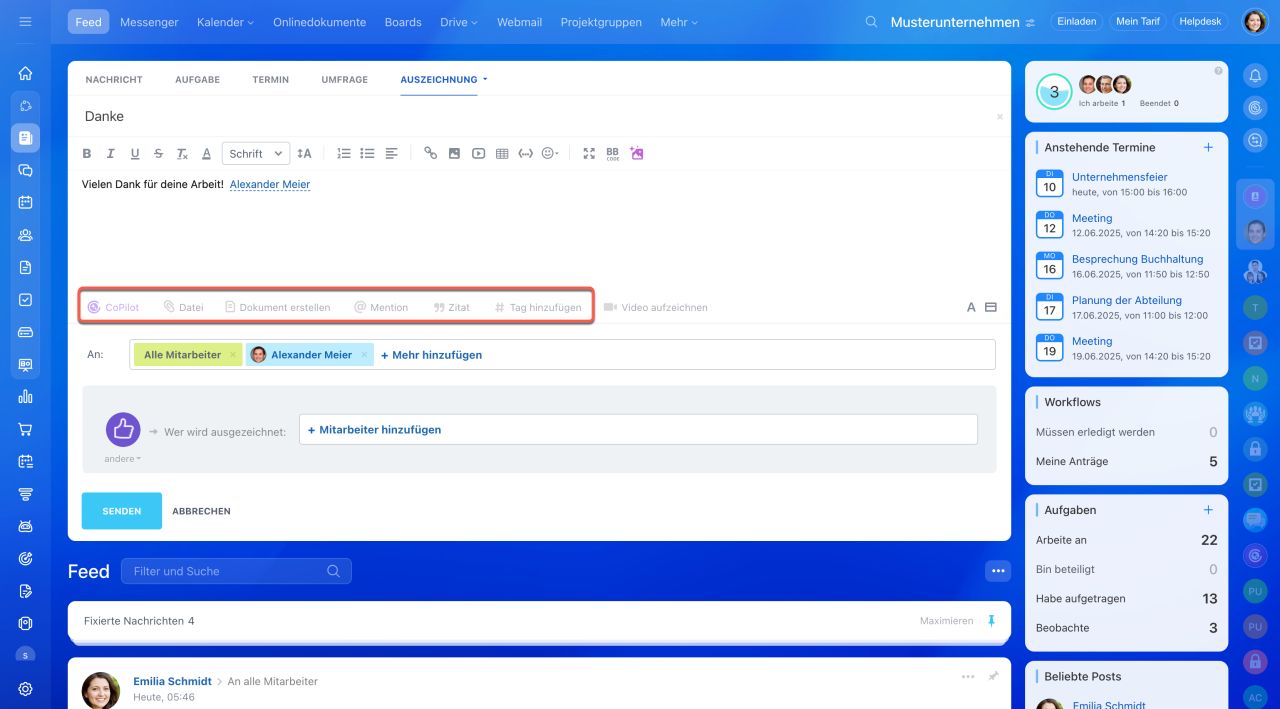Open the Helpdesk button

[x=1200, y=22]
